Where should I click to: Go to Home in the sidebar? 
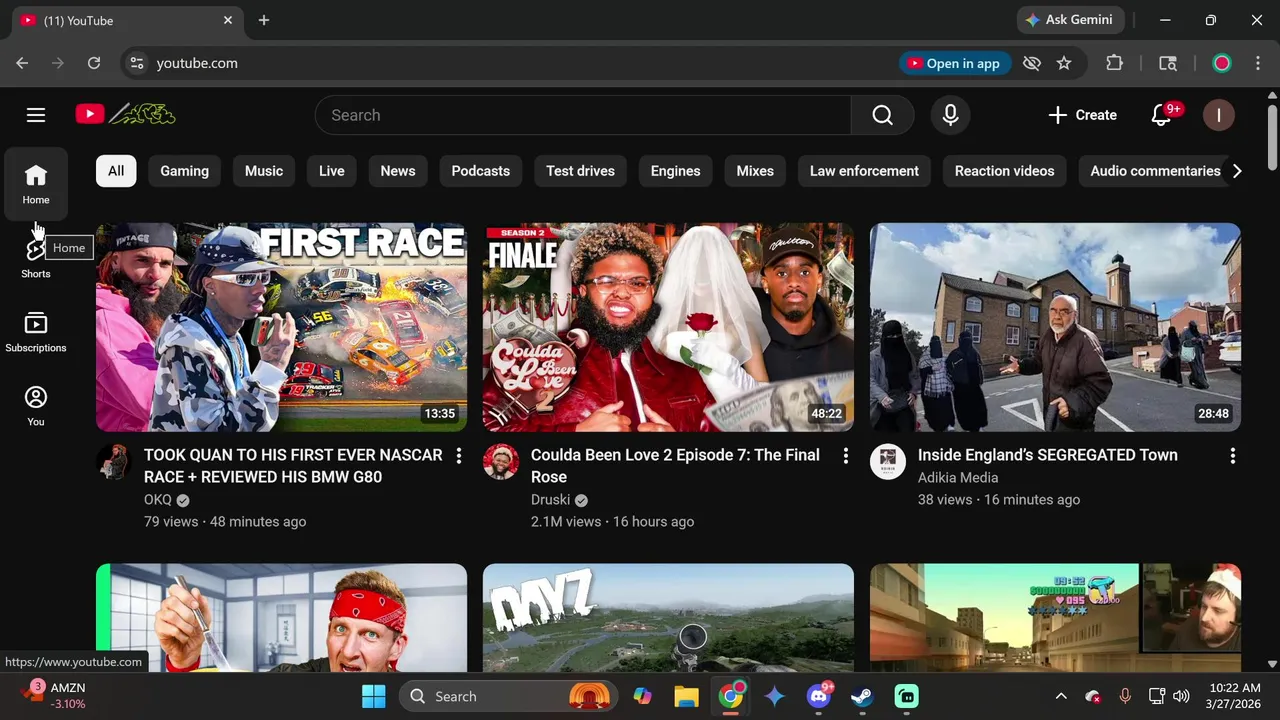tap(36, 184)
